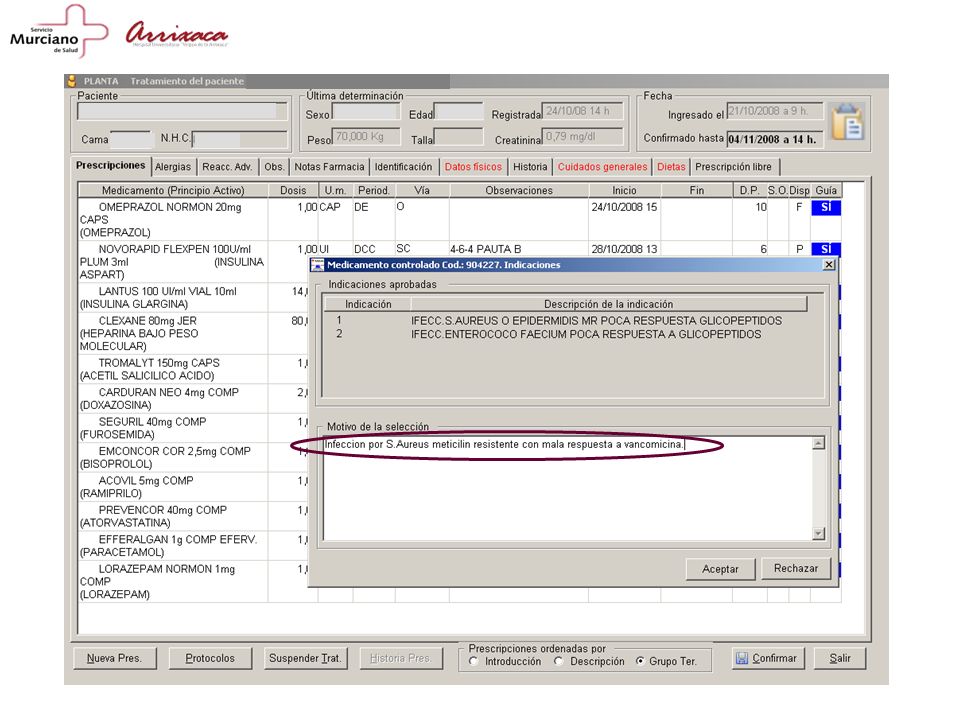Click the Ingresado el date field
The height and width of the screenshot is (720, 960).
774,111
